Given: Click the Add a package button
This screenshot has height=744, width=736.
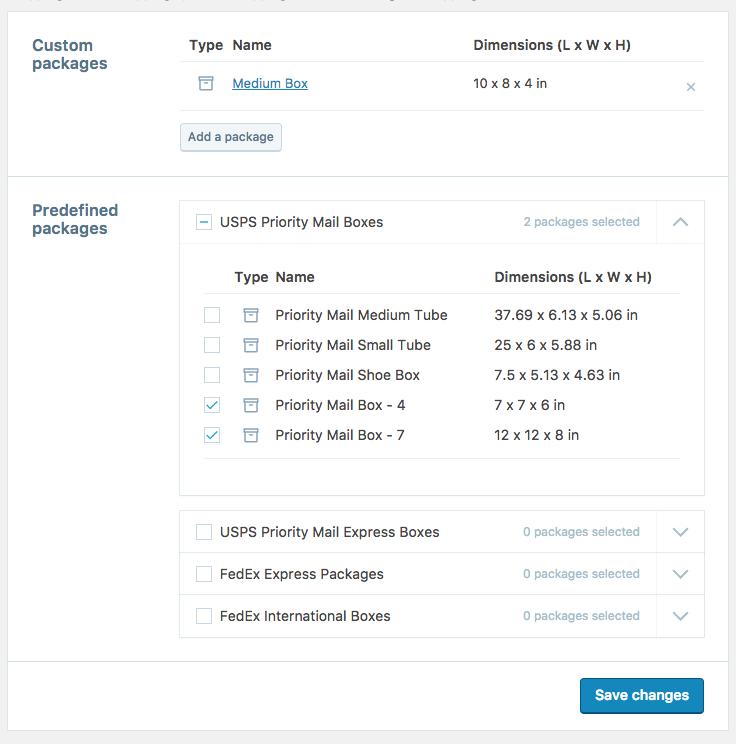Looking at the screenshot, I should pyautogui.click(x=231, y=137).
